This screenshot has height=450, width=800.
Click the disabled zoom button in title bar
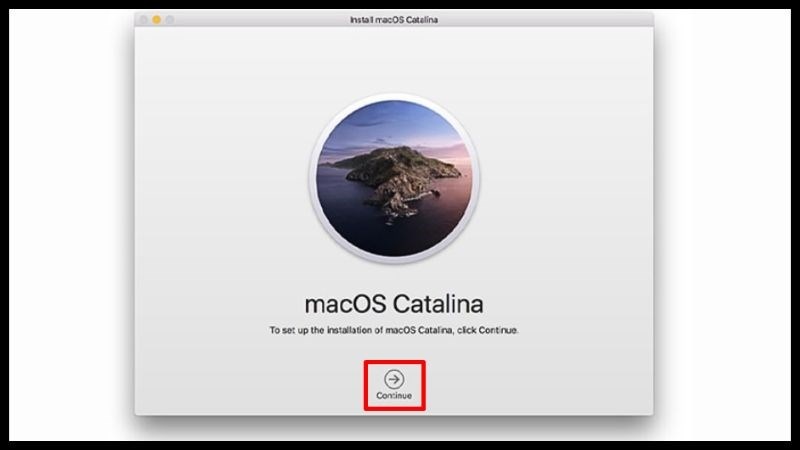click(x=170, y=19)
